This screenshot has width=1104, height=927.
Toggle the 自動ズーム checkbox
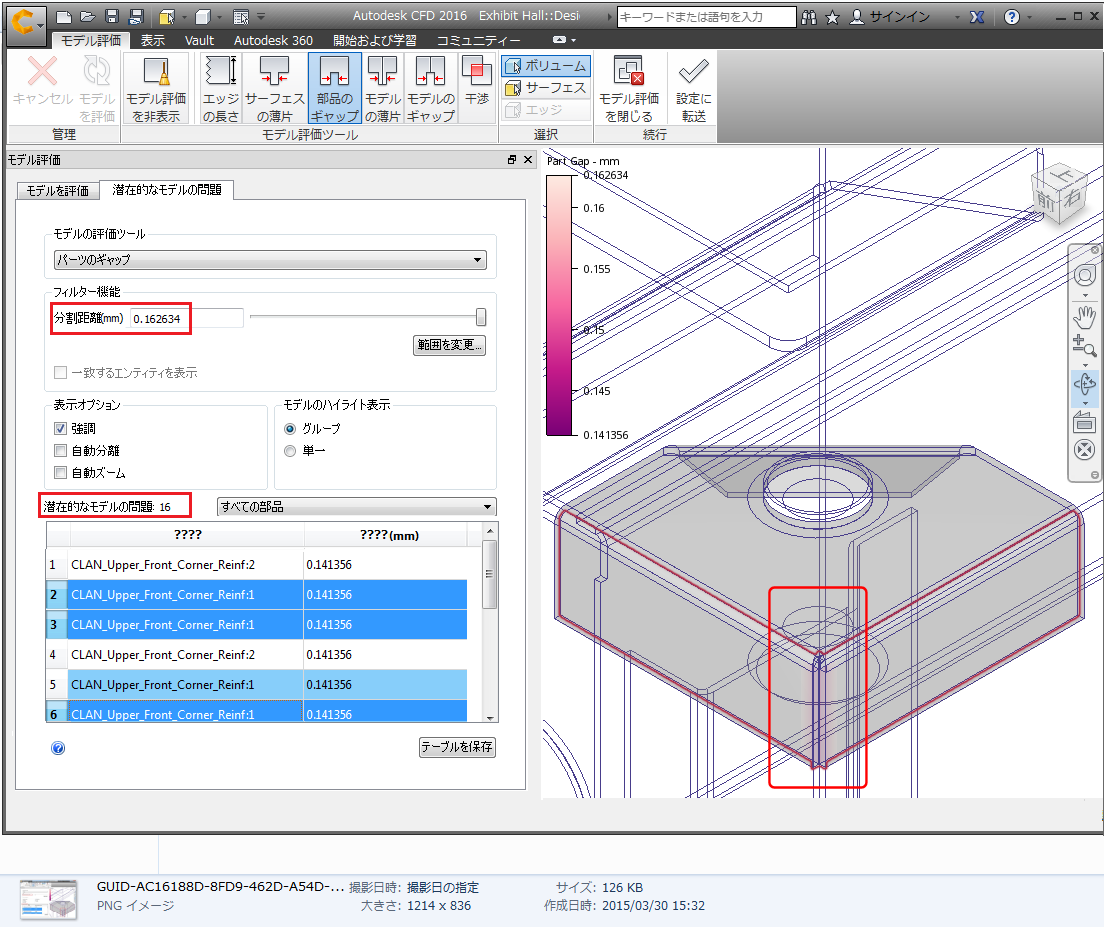[61, 472]
